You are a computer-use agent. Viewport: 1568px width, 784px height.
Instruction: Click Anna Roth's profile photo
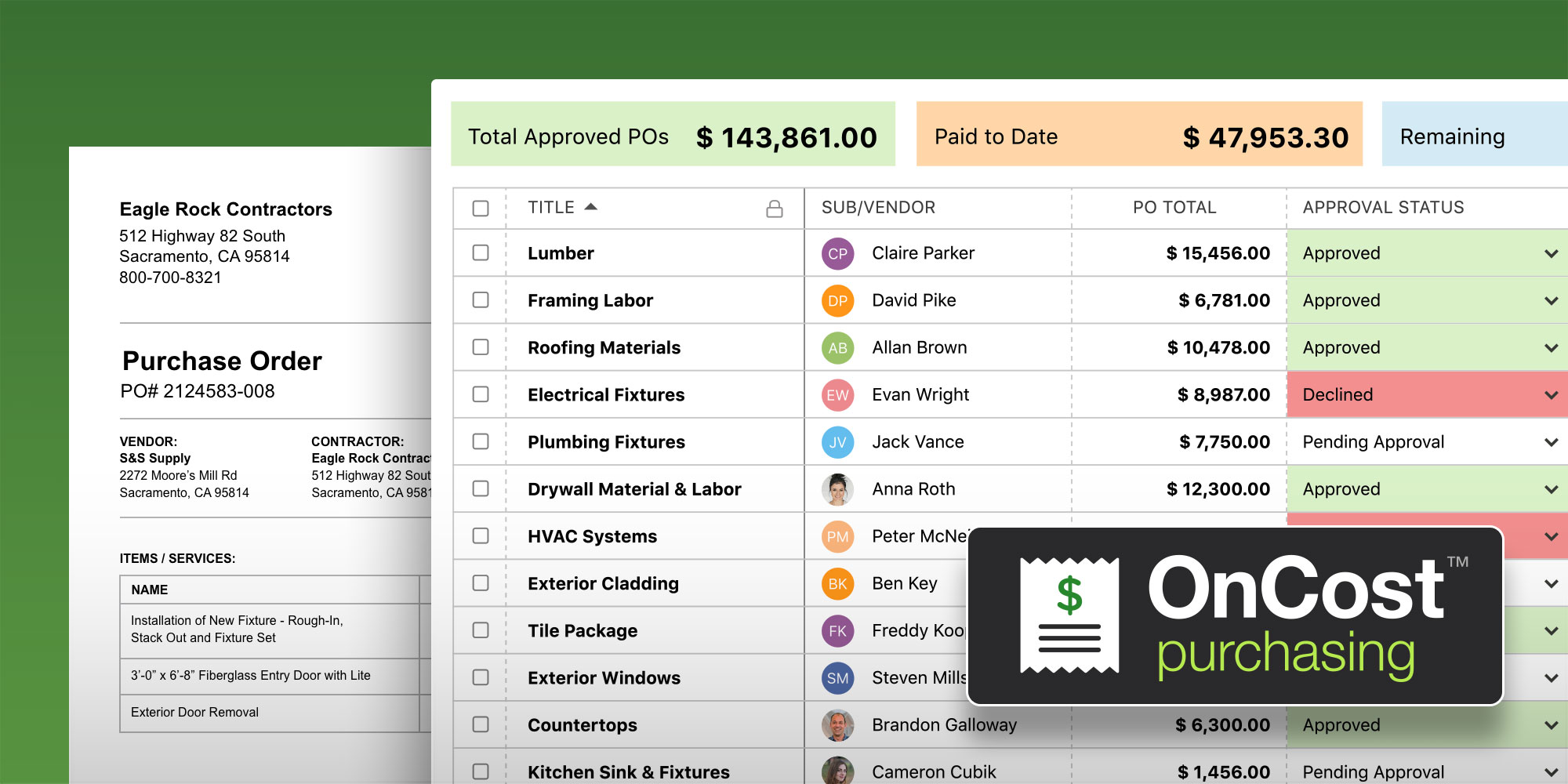point(837,489)
